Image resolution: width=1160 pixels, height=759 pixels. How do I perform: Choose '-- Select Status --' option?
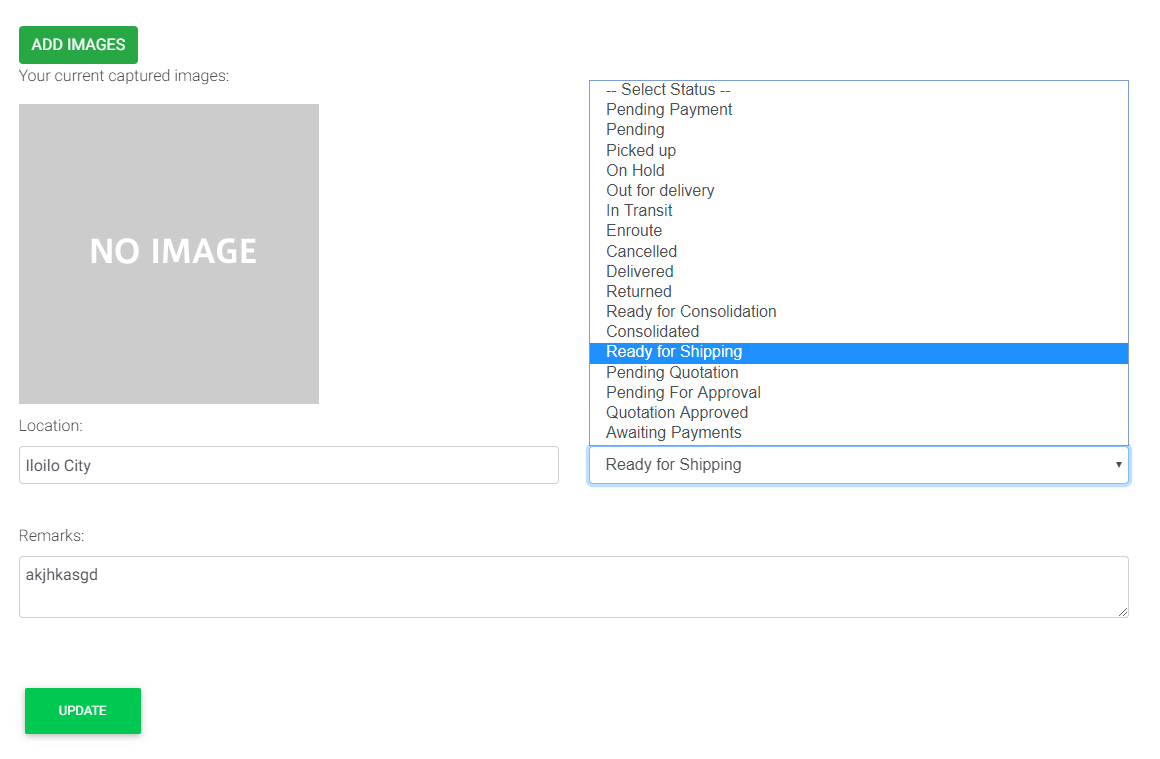click(x=859, y=90)
